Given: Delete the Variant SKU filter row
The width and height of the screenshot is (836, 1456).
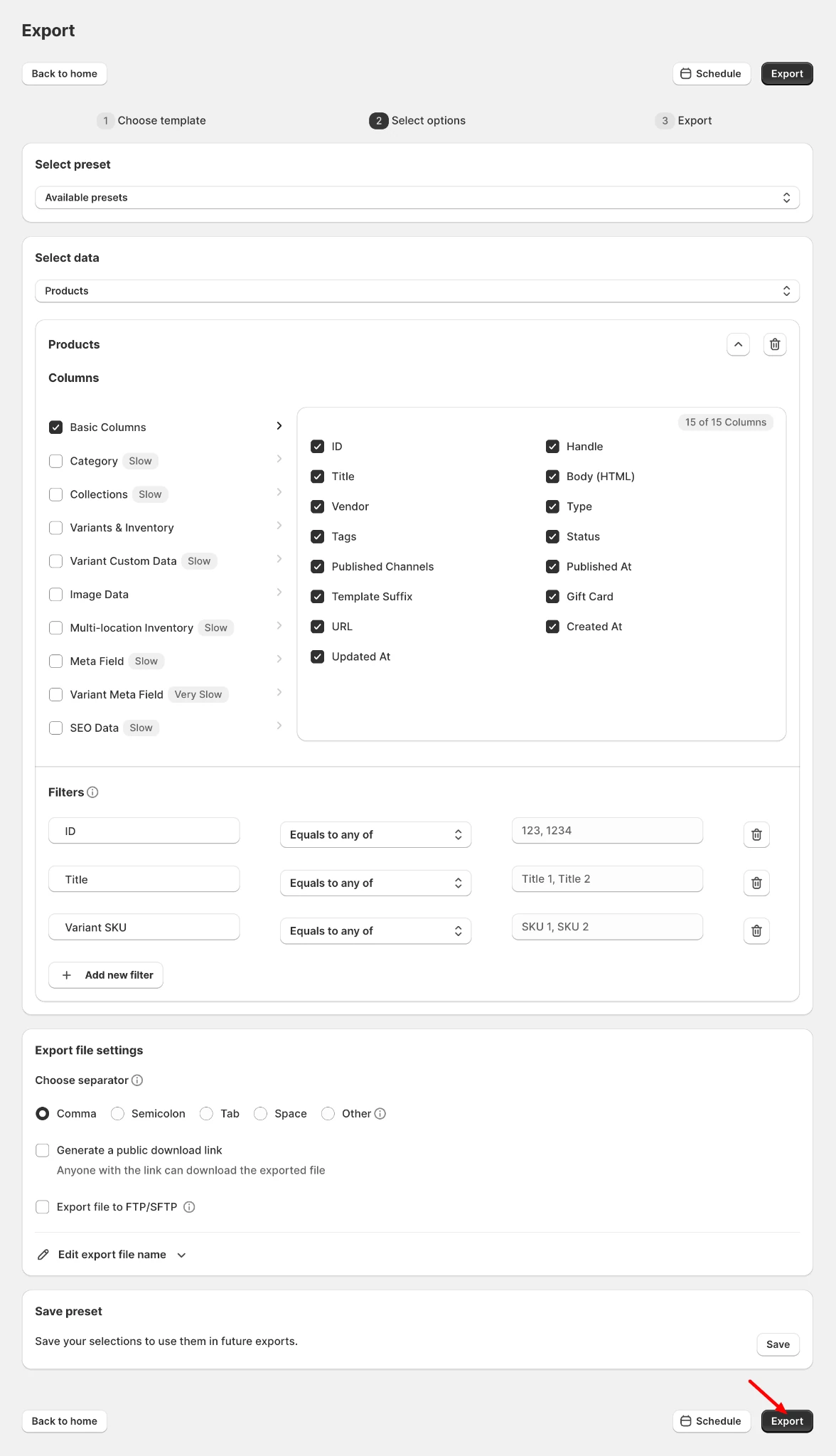Looking at the screenshot, I should coord(756,930).
